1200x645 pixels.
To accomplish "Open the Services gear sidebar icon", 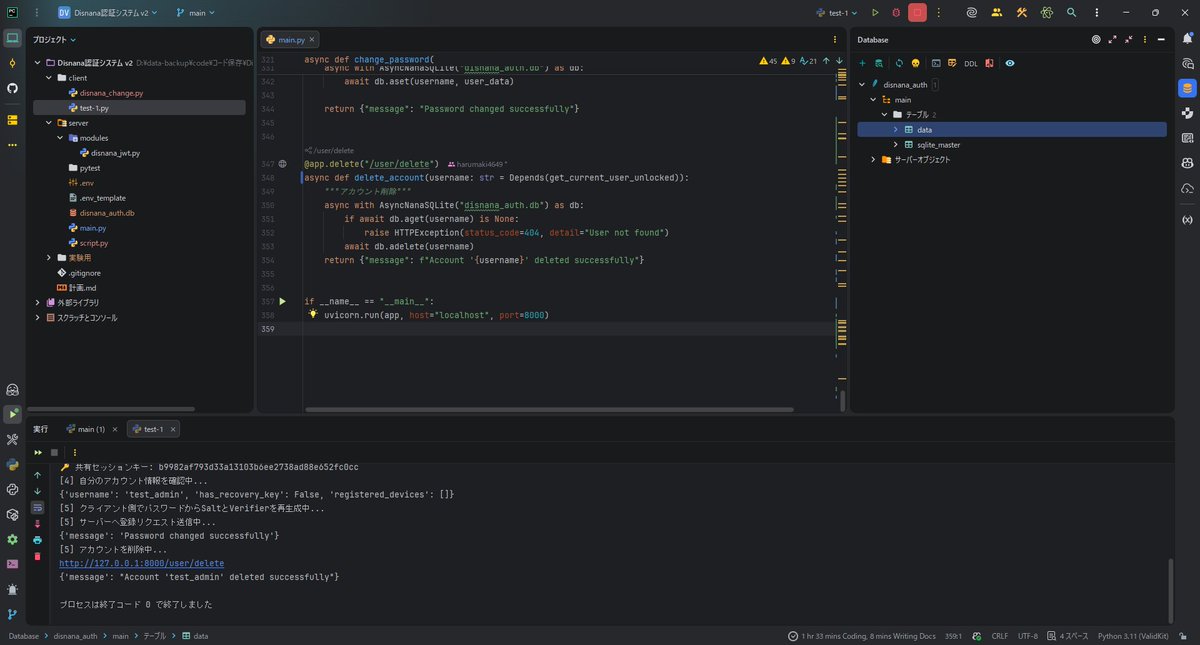I will coord(12,539).
